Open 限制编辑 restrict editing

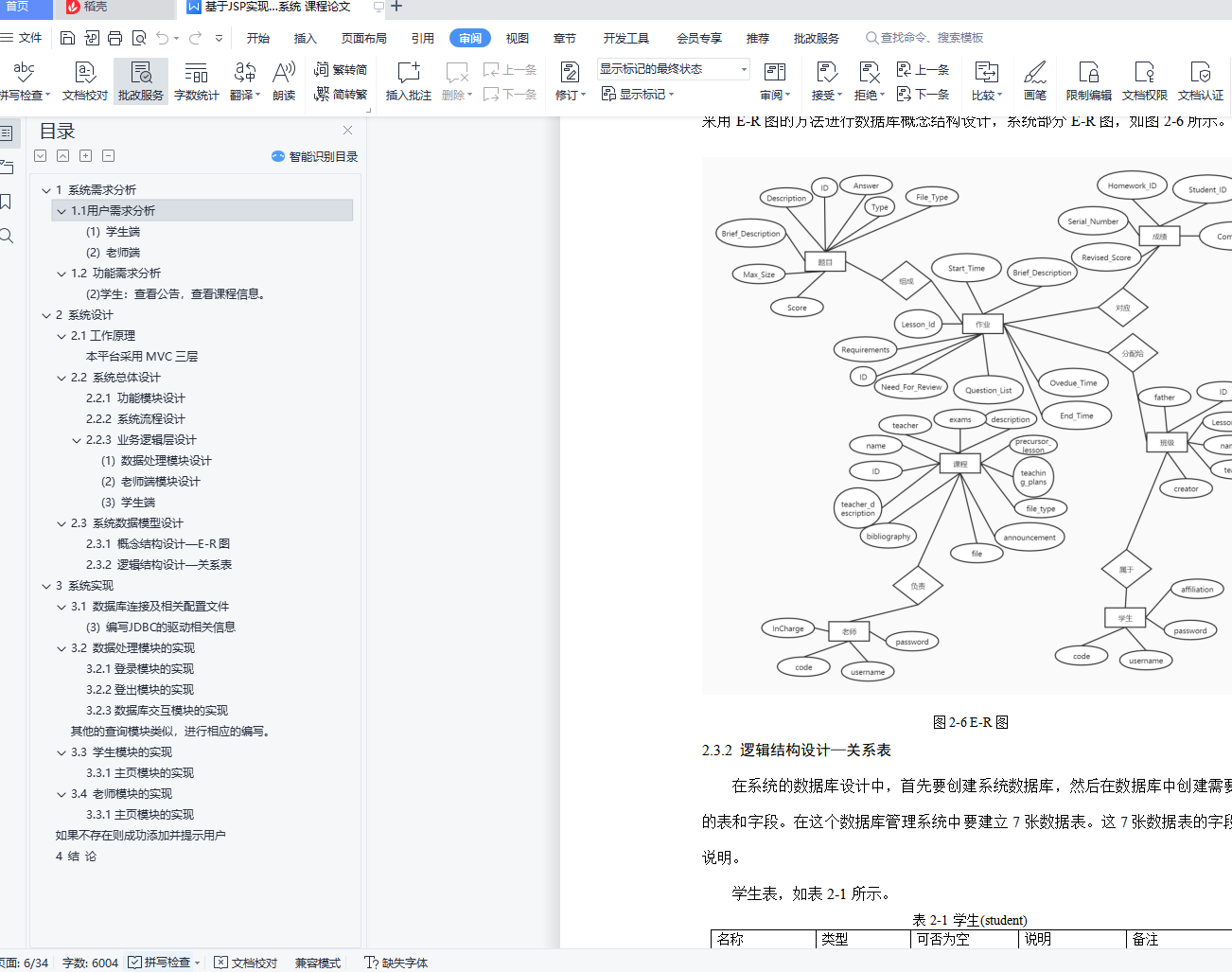pos(1089,81)
